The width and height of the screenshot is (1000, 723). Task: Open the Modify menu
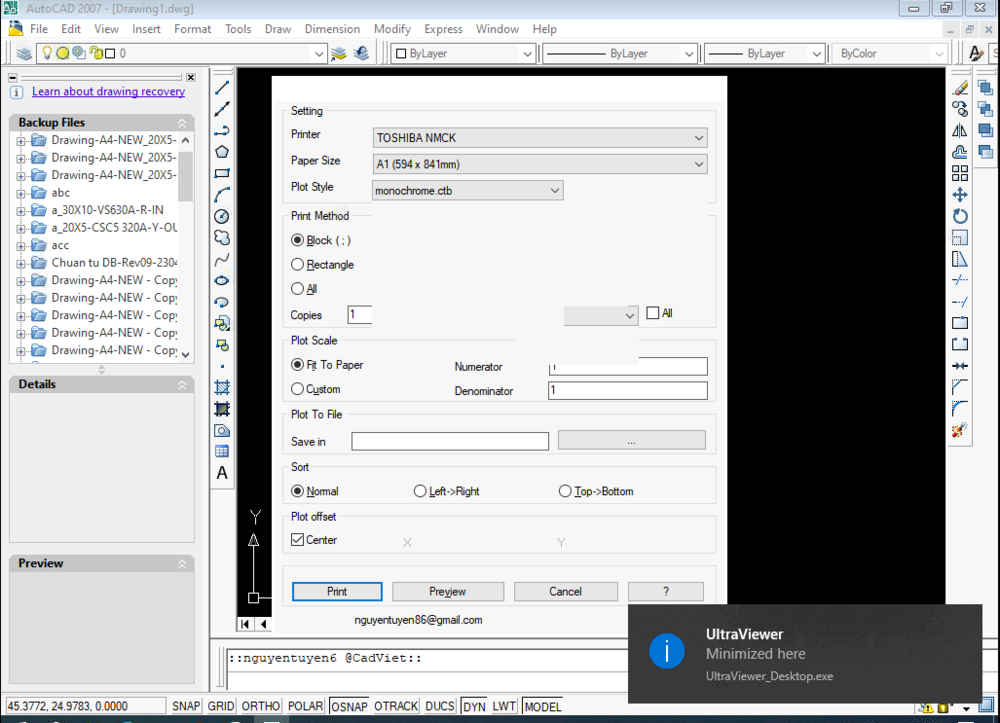pyautogui.click(x=392, y=29)
